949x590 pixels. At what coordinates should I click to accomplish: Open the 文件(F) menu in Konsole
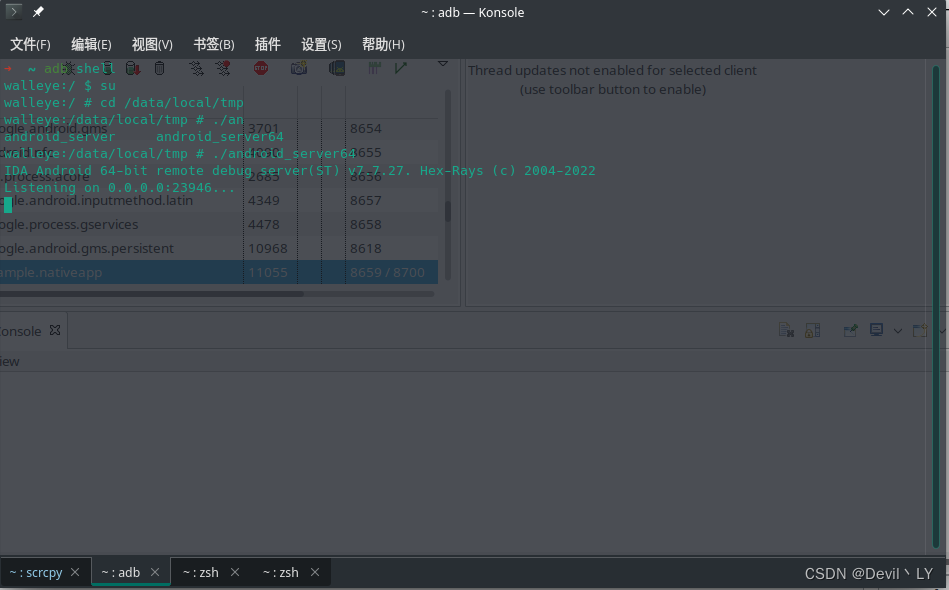[30, 44]
